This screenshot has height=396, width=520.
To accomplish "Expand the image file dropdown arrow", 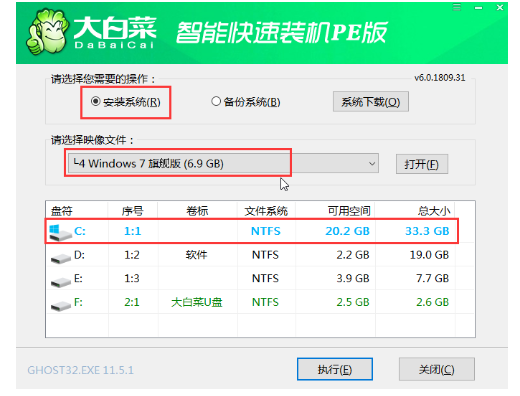I will [372, 164].
